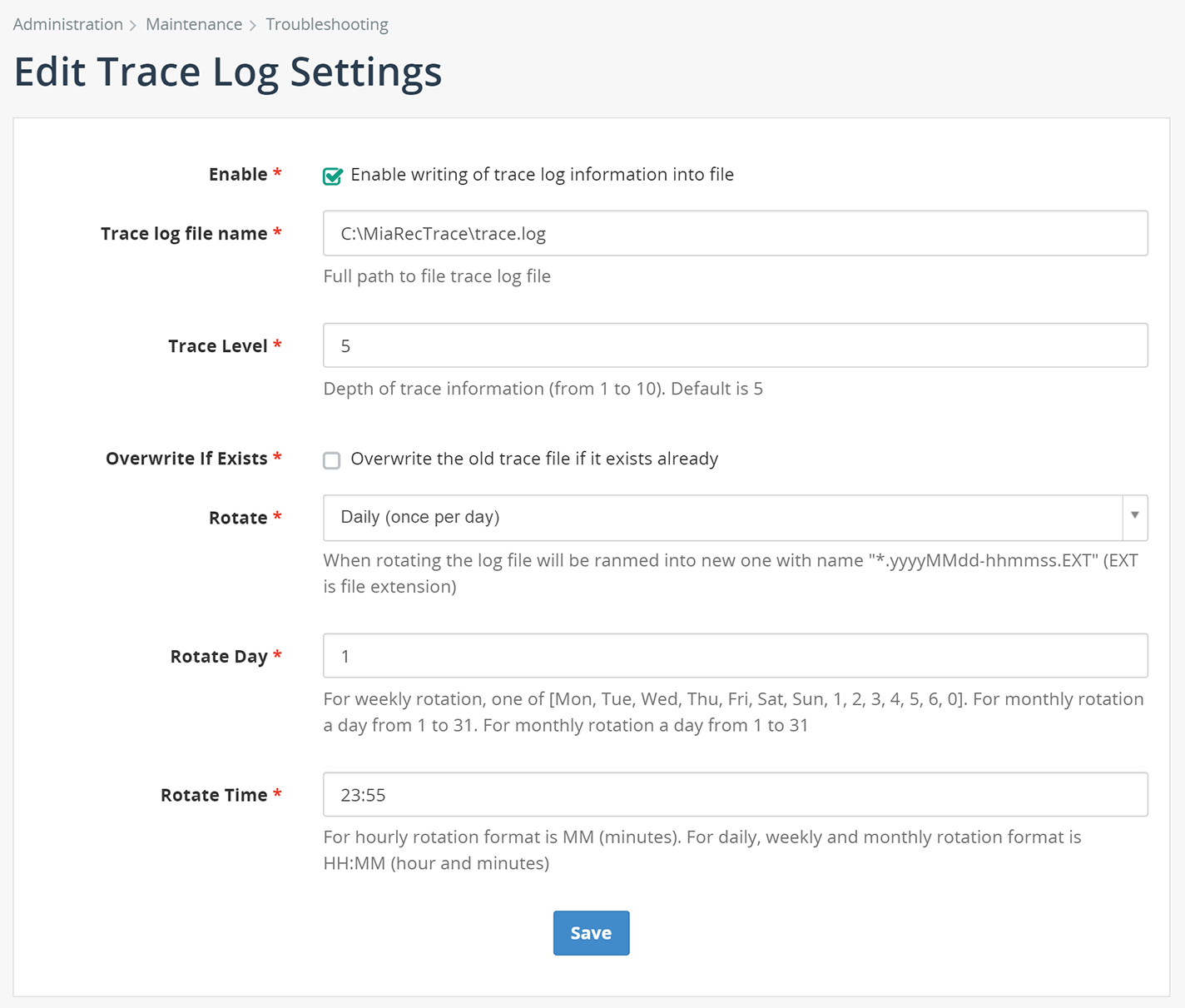Click the 'Depth of trace information' hint text

pos(543,389)
